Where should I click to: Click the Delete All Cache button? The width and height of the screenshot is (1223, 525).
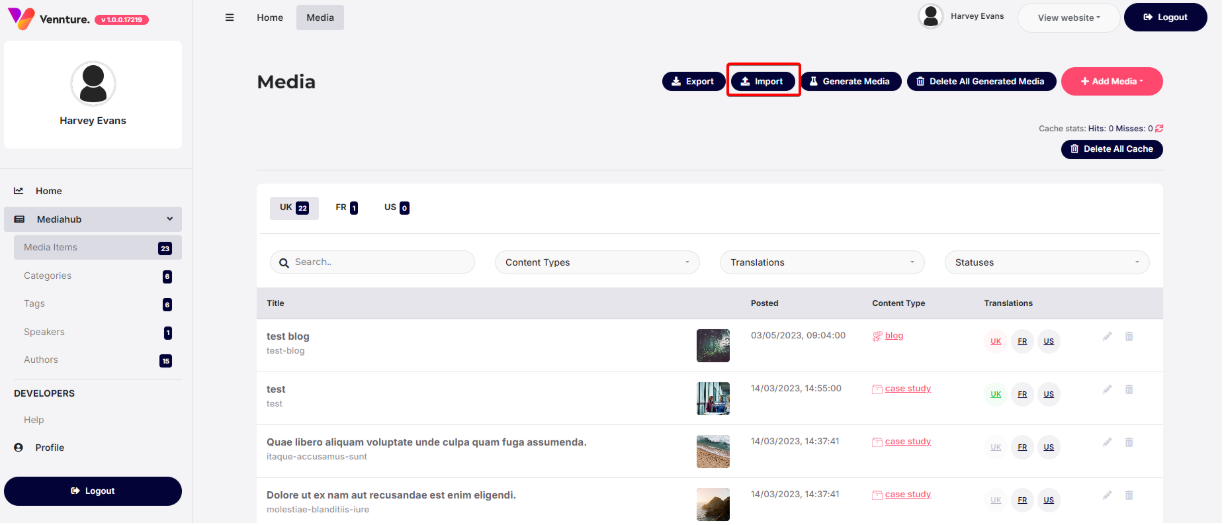(x=1112, y=149)
